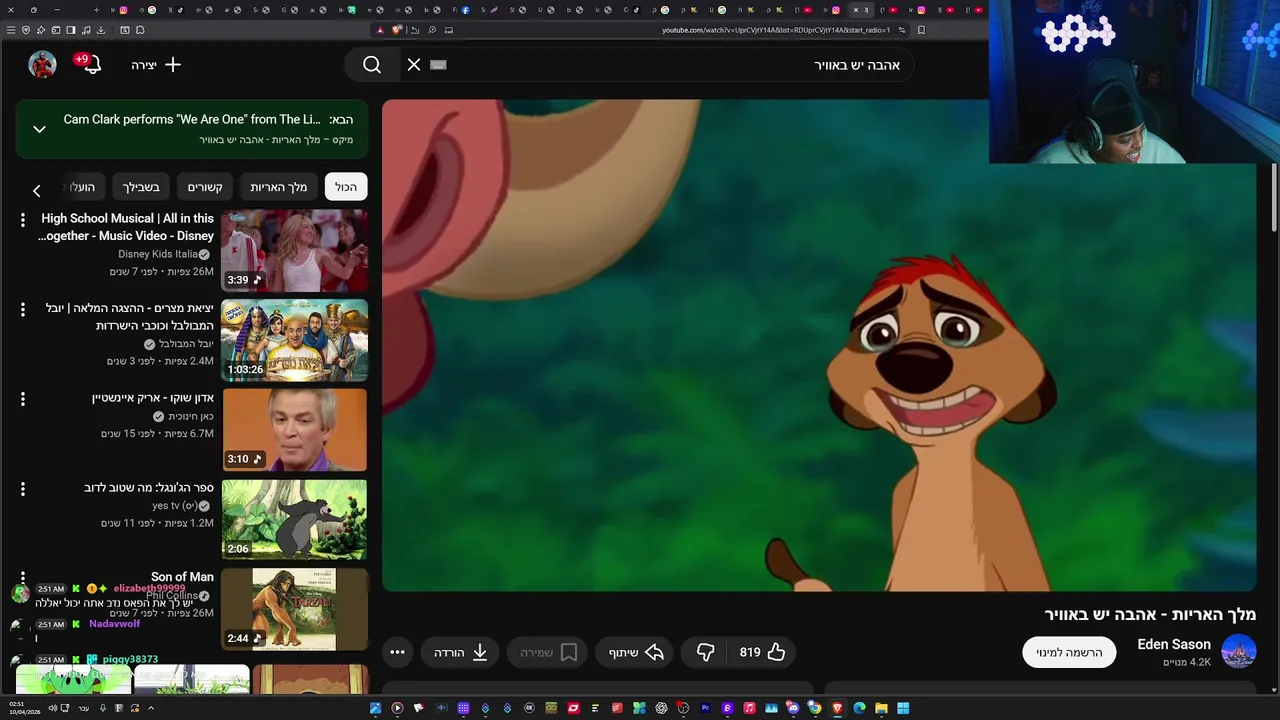
Task: Select the קשורים filter chip
Action: [x=205, y=187]
